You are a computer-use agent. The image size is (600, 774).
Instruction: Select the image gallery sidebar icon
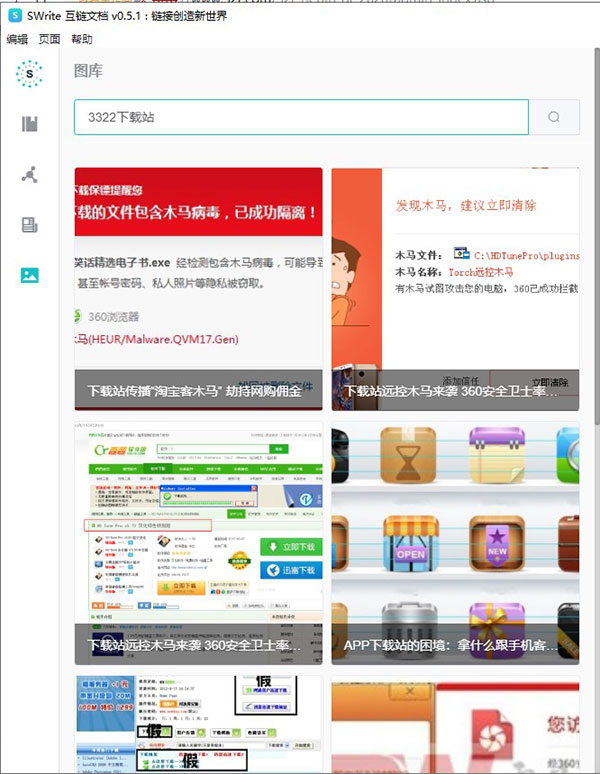coord(30,275)
